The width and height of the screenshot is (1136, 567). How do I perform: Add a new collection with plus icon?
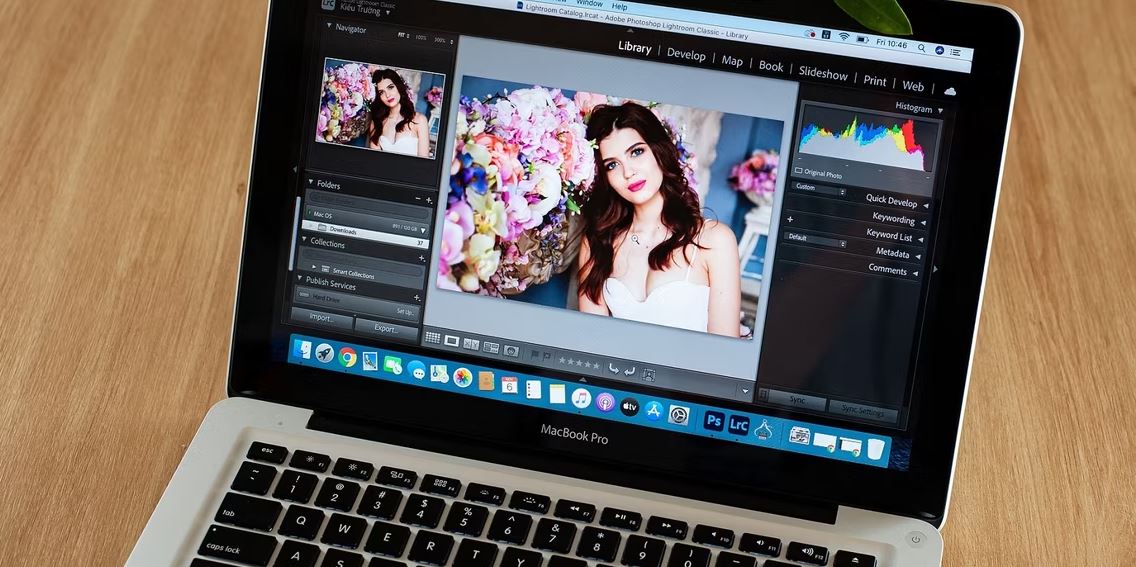[422, 258]
